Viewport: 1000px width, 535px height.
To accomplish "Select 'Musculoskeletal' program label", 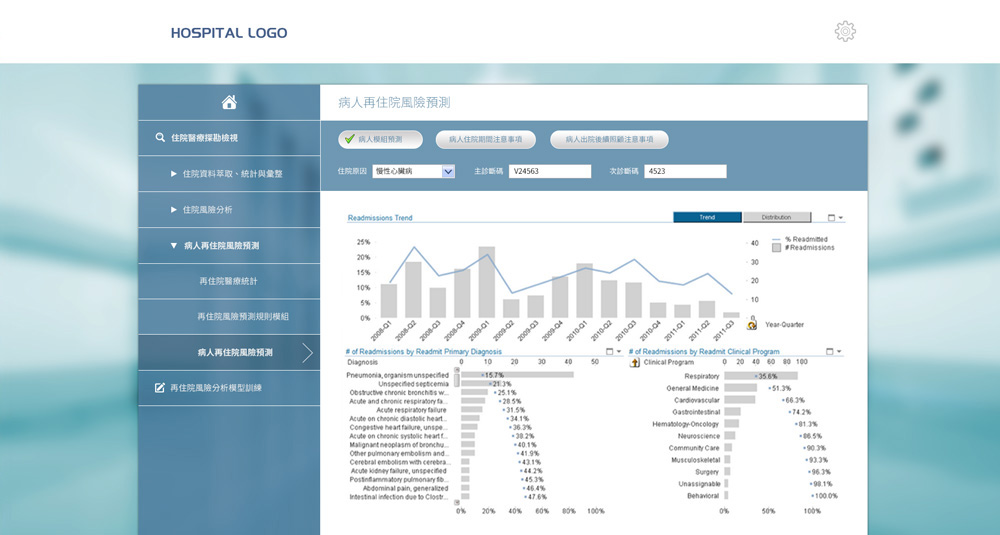I will point(695,460).
